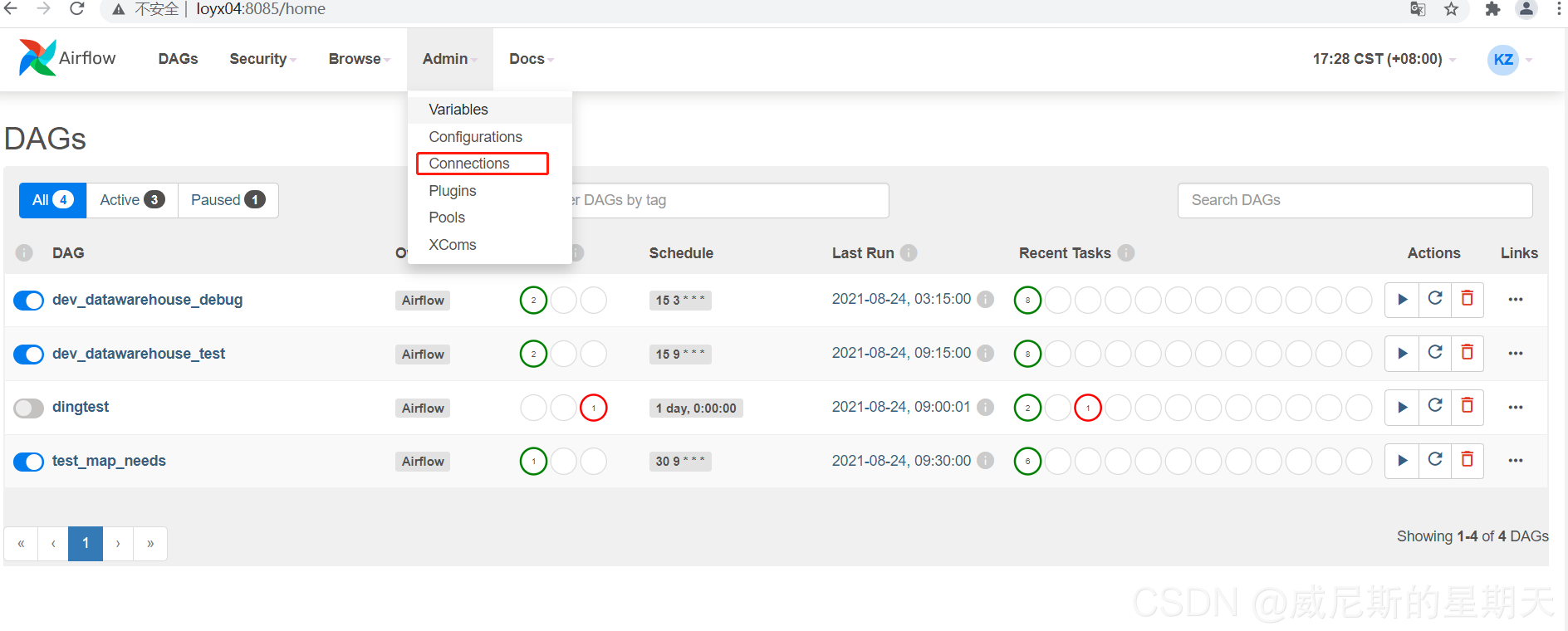The width and height of the screenshot is (1568, 631).
Task: Click info icon after dev_datawarehouse_debug last run date
Action: (x=986, y=300)
